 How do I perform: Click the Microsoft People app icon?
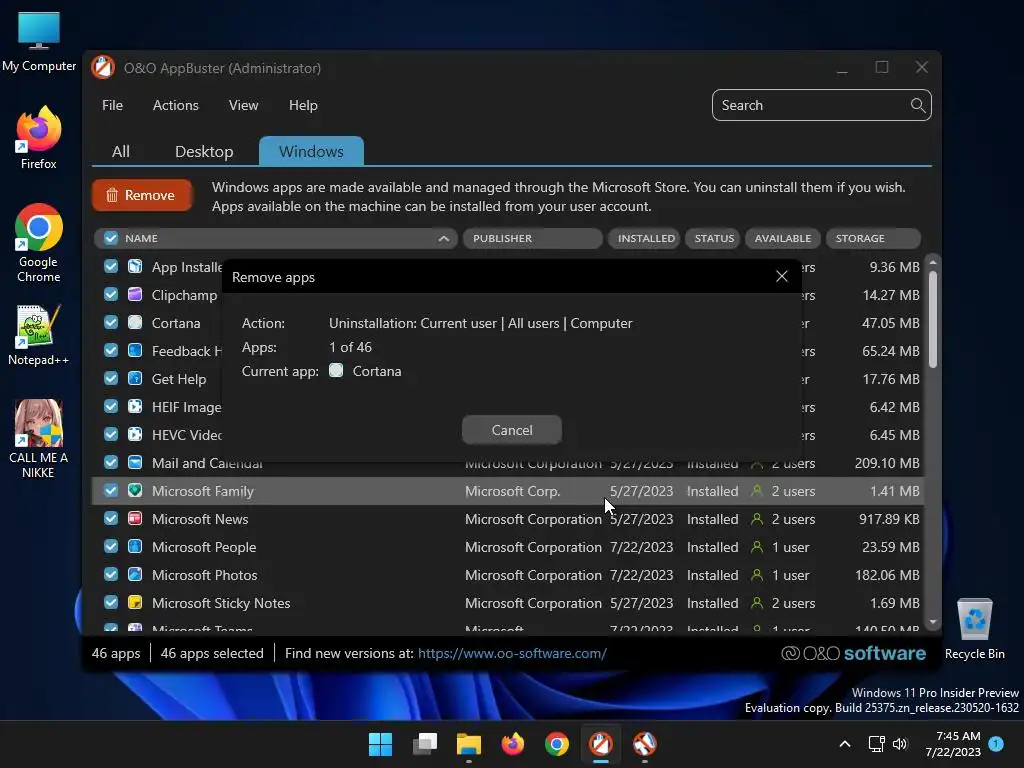point(135,547)
